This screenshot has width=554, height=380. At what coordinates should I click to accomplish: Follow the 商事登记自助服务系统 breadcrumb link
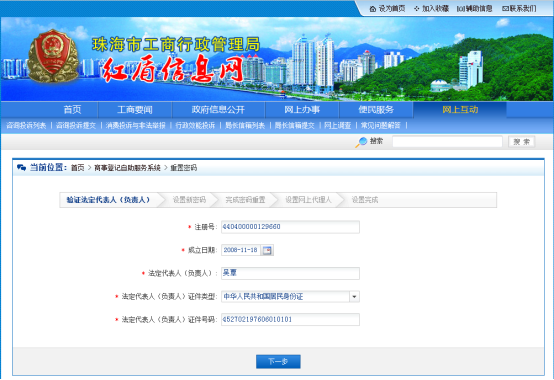128,168
